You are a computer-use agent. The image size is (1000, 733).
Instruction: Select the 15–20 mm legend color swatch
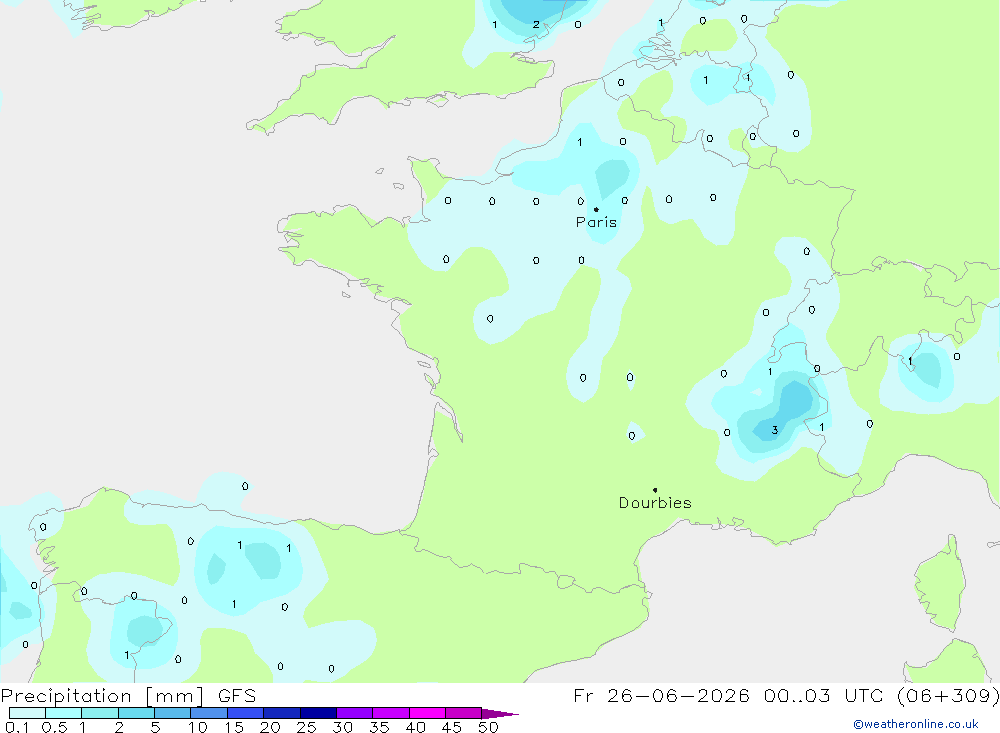click(246, 713)
